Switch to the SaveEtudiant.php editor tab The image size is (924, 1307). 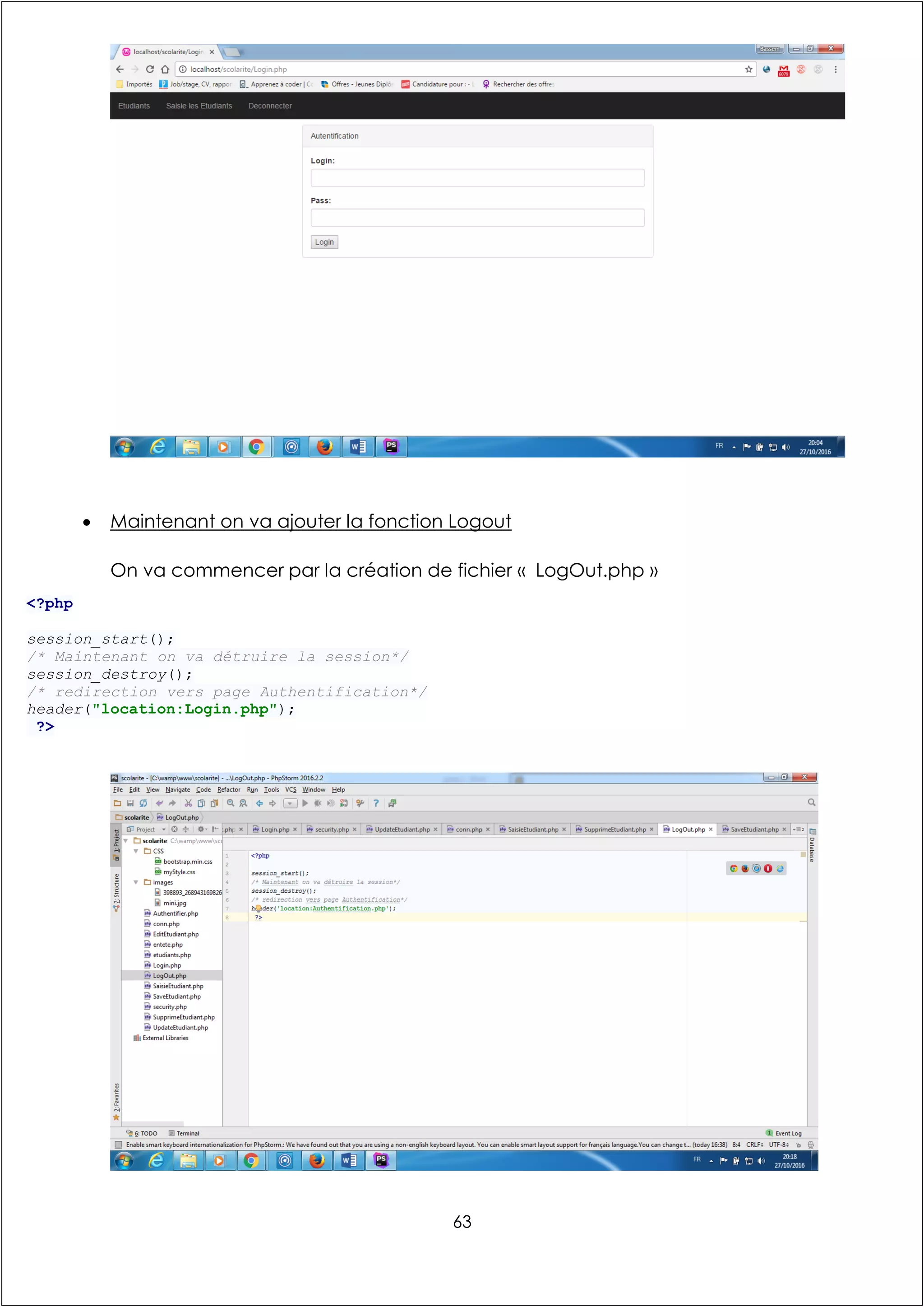(x=754, y=830)
